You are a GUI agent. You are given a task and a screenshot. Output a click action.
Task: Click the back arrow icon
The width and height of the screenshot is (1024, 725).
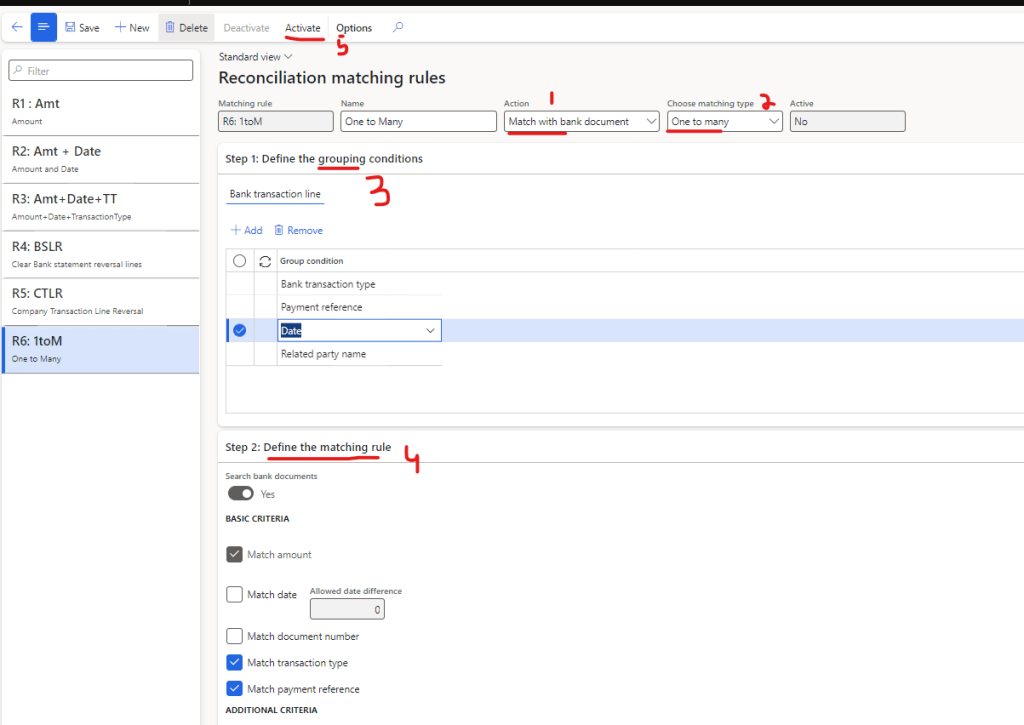pyautogui.click(x=16, y=27)
